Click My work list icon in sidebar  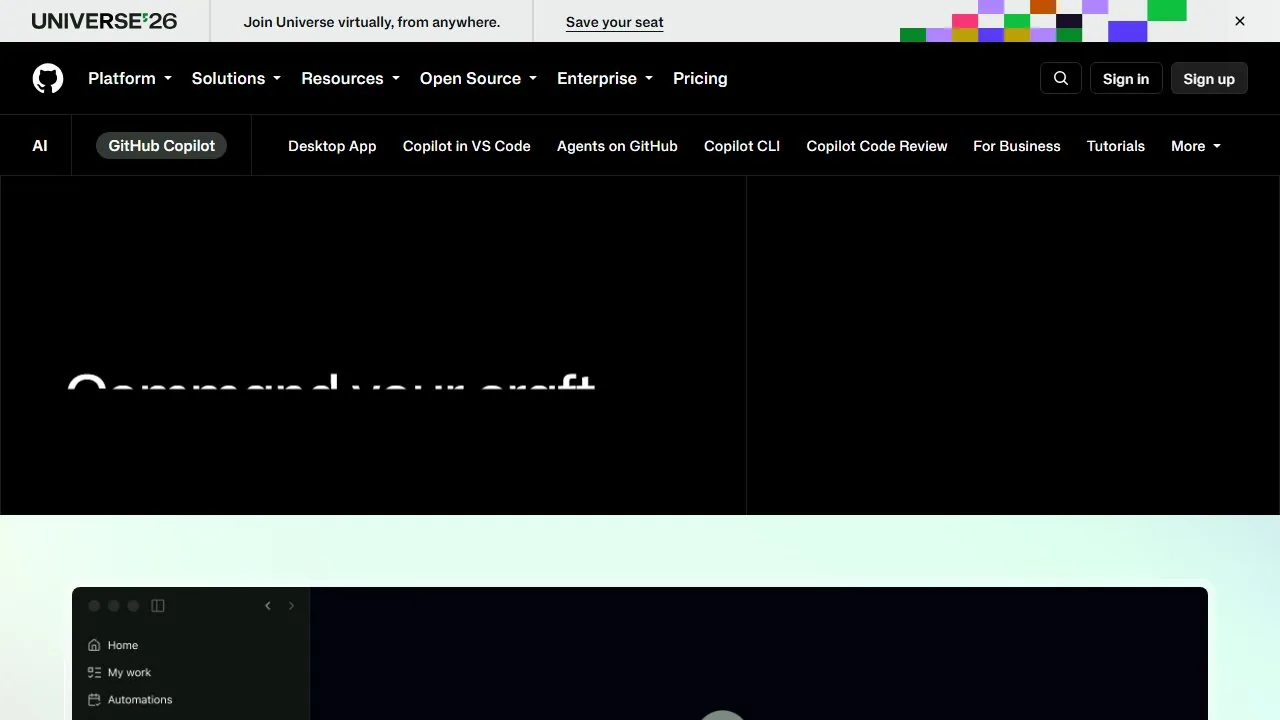tap(94, 672)
